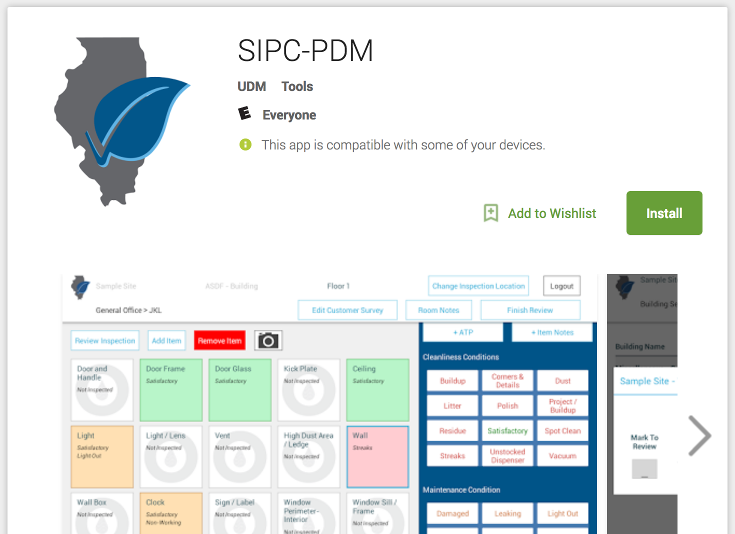This screenshot has height=534, width=735.
Task: Install the SIPC-PDM app
Action: [664, 213]
